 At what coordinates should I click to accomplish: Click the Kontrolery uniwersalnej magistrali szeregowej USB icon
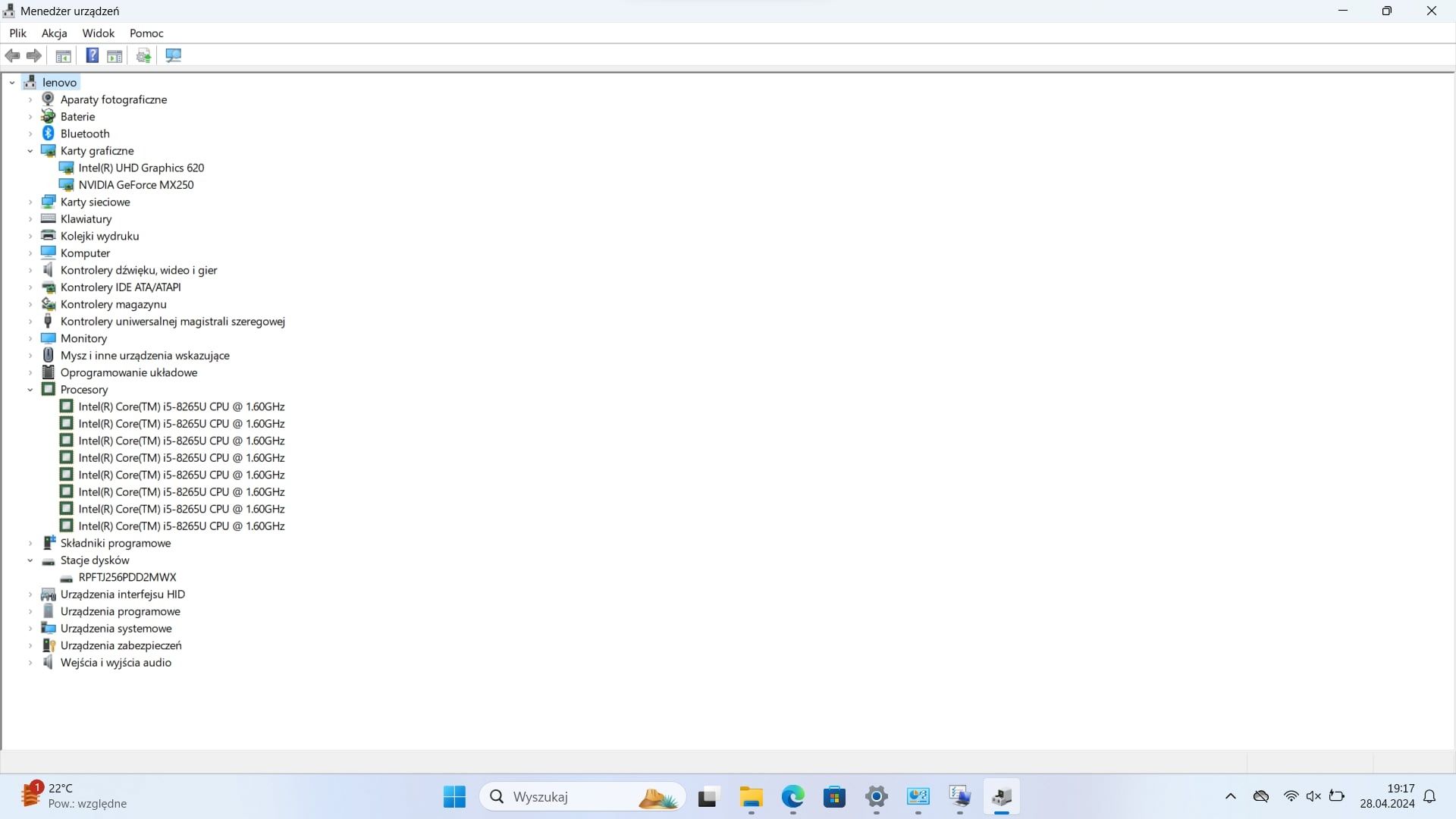49,321
